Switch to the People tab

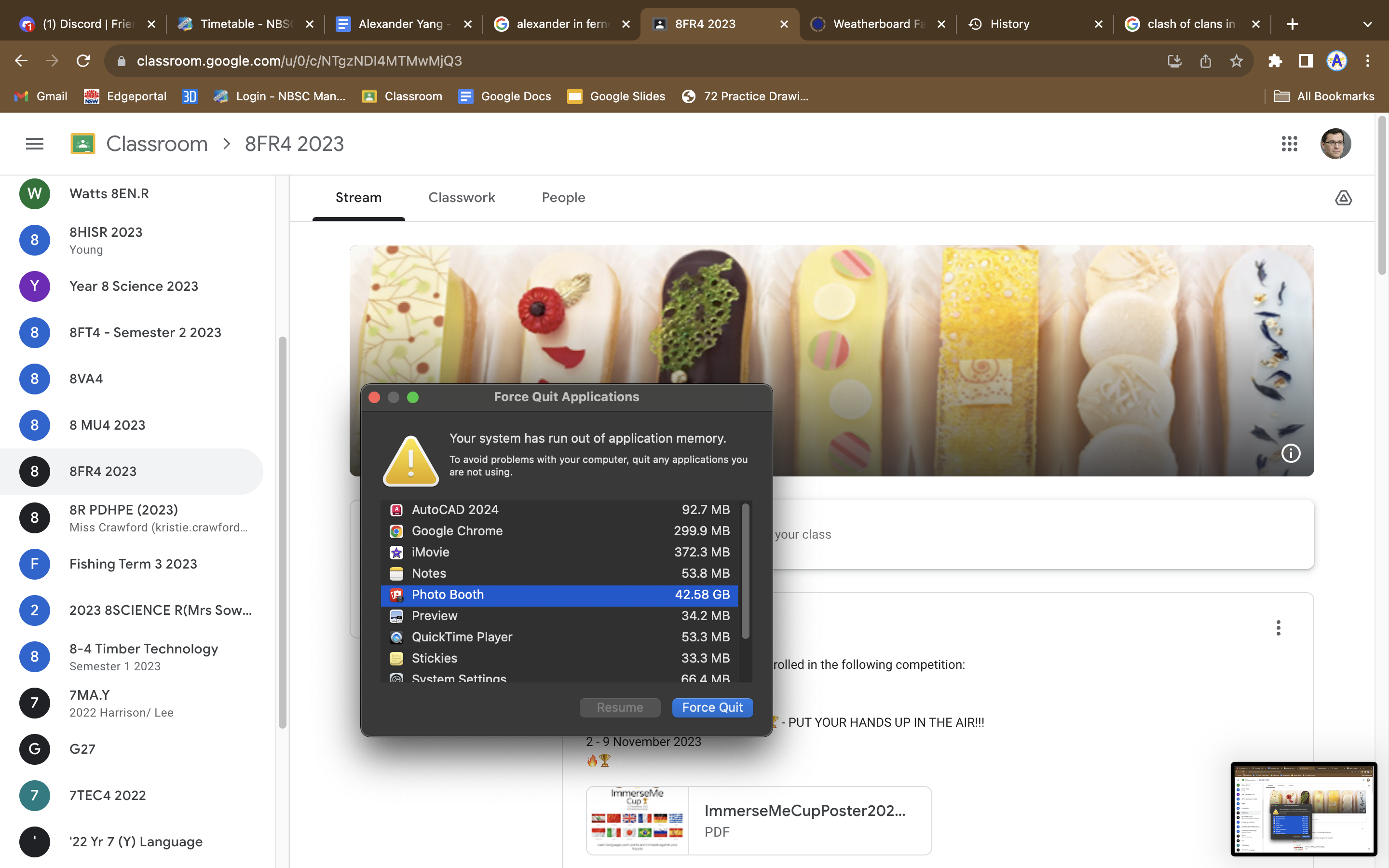tap(563, 198)
